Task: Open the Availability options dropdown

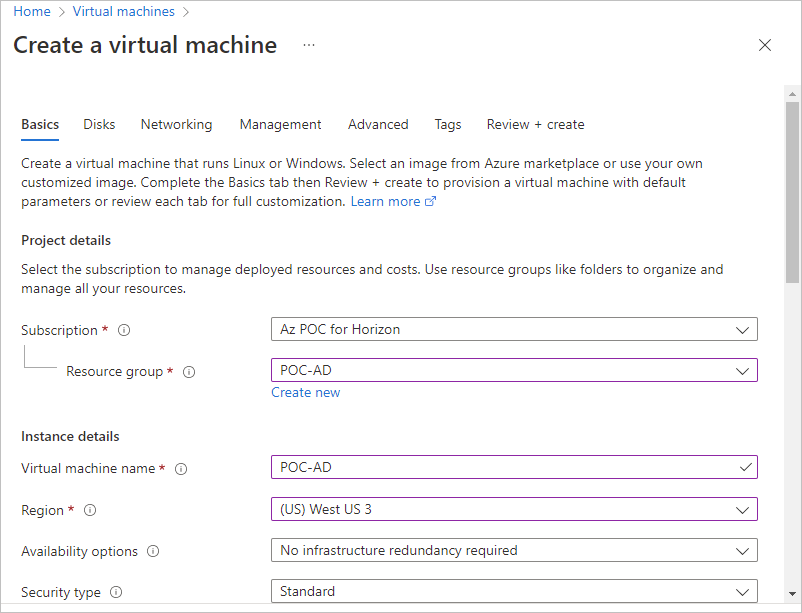Action: click(x=514, y=550)
